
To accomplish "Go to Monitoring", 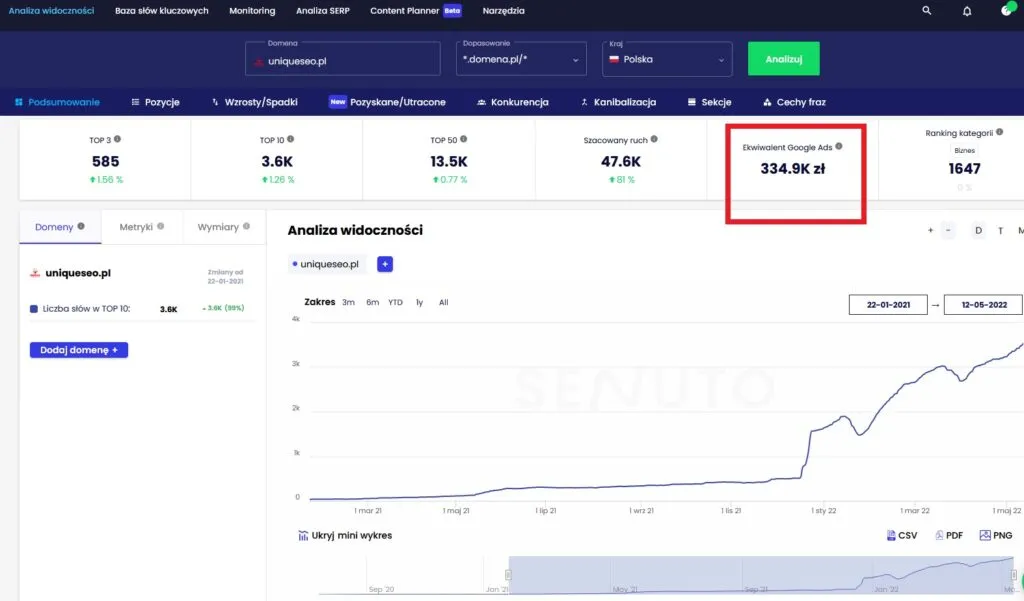I will pyautogui.click(x=252, y=10).
